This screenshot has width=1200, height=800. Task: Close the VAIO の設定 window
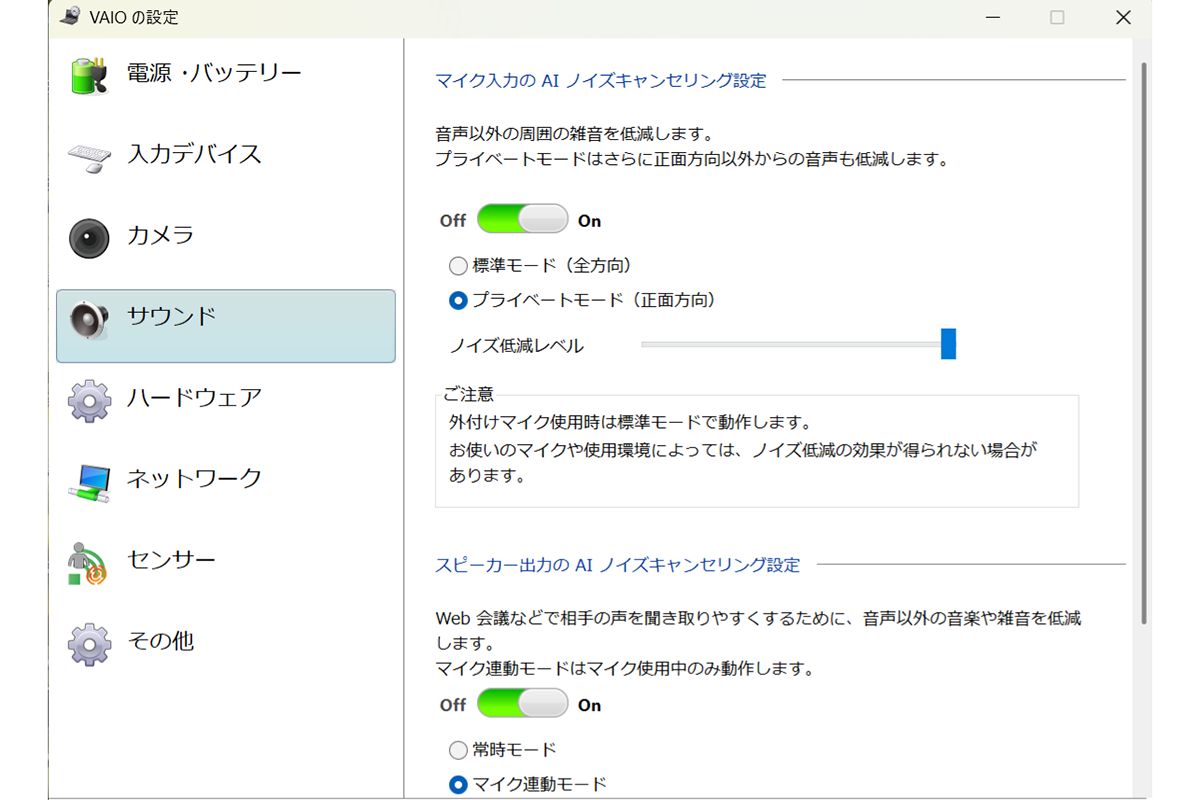click(1123, 18)
